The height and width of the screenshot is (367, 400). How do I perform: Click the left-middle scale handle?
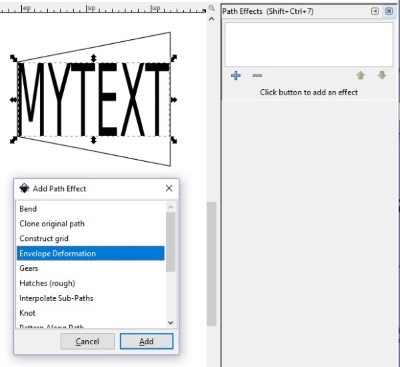14,99
